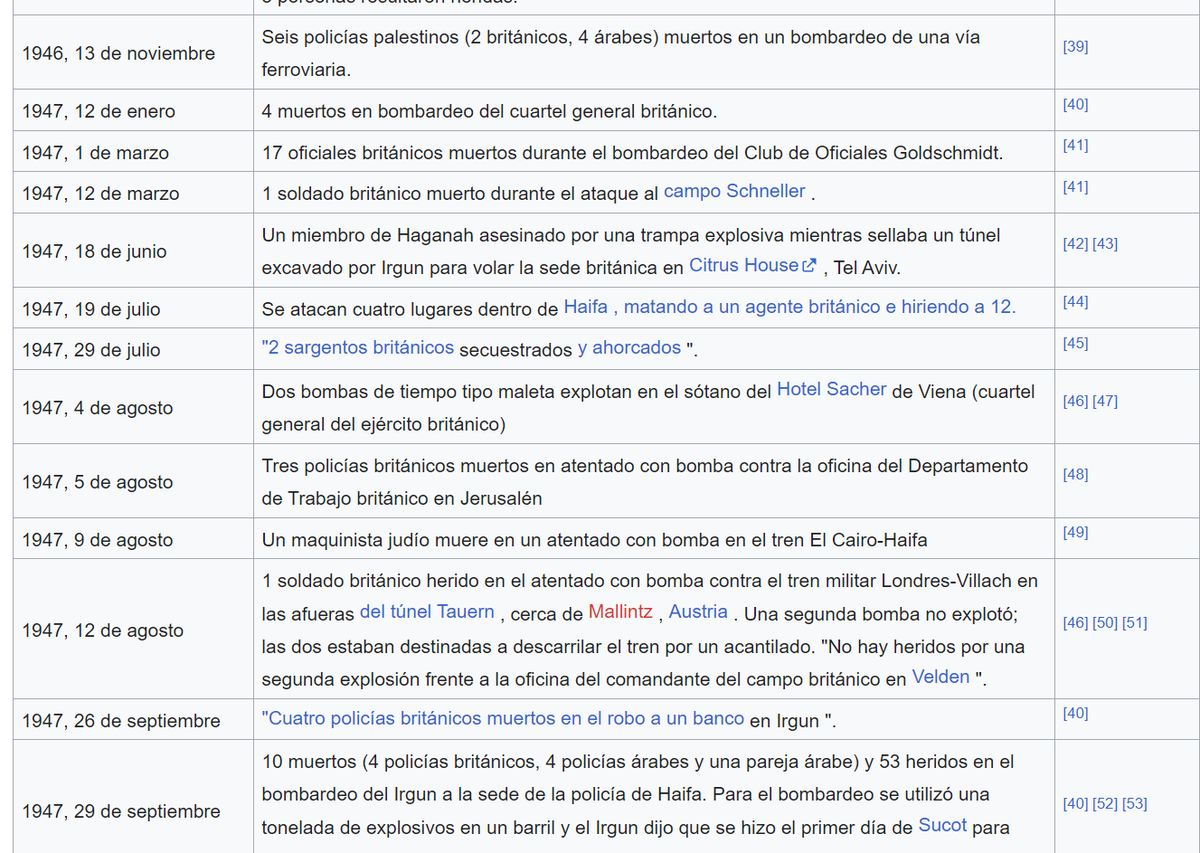Open the campo Schneller link
The height and width of the screenshot is (853, 1200).
[x=734, y=191]
